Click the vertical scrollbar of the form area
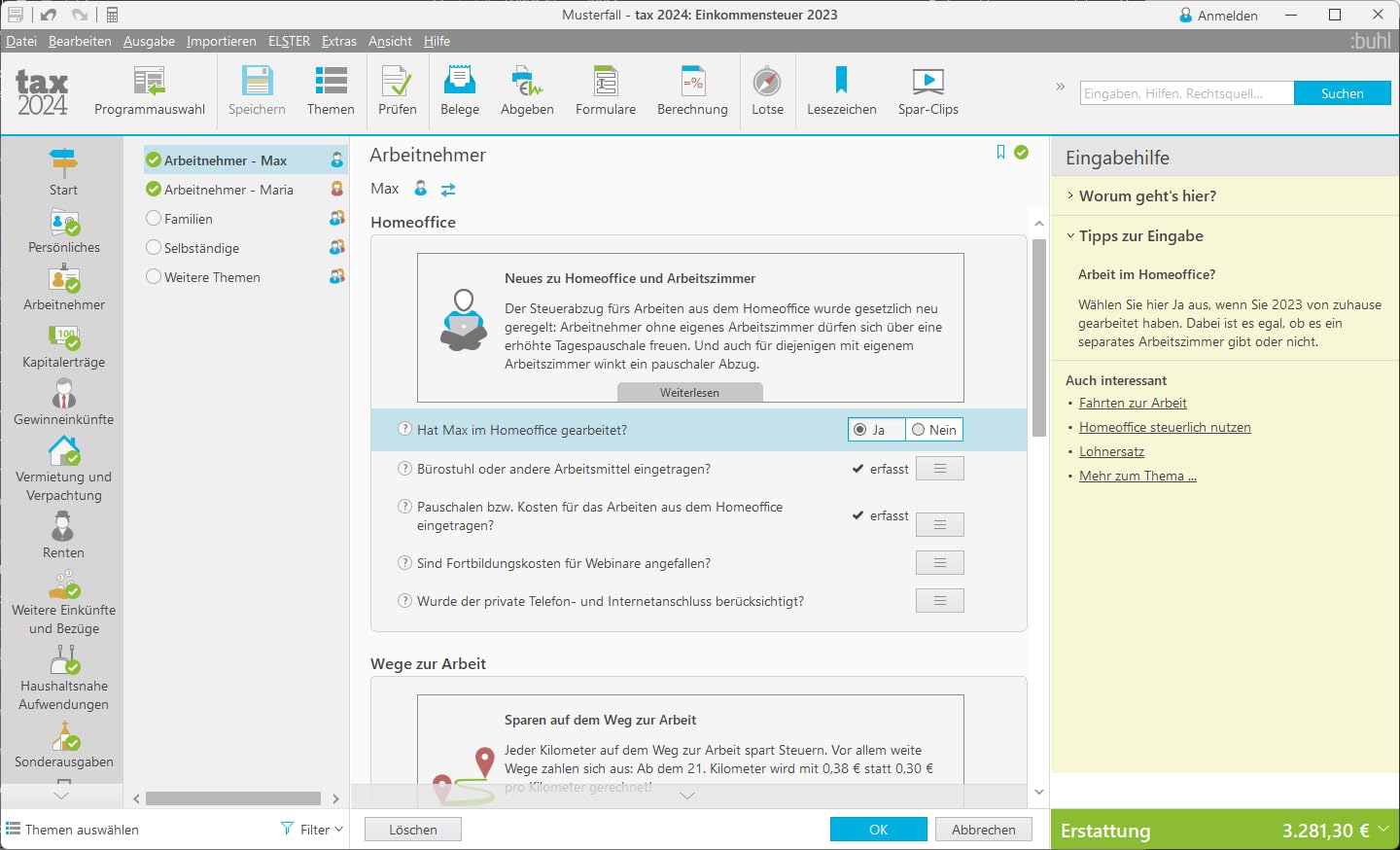Image resolution: width=1400 pixels, height=850 pixels. click(x=1039, y=338)
